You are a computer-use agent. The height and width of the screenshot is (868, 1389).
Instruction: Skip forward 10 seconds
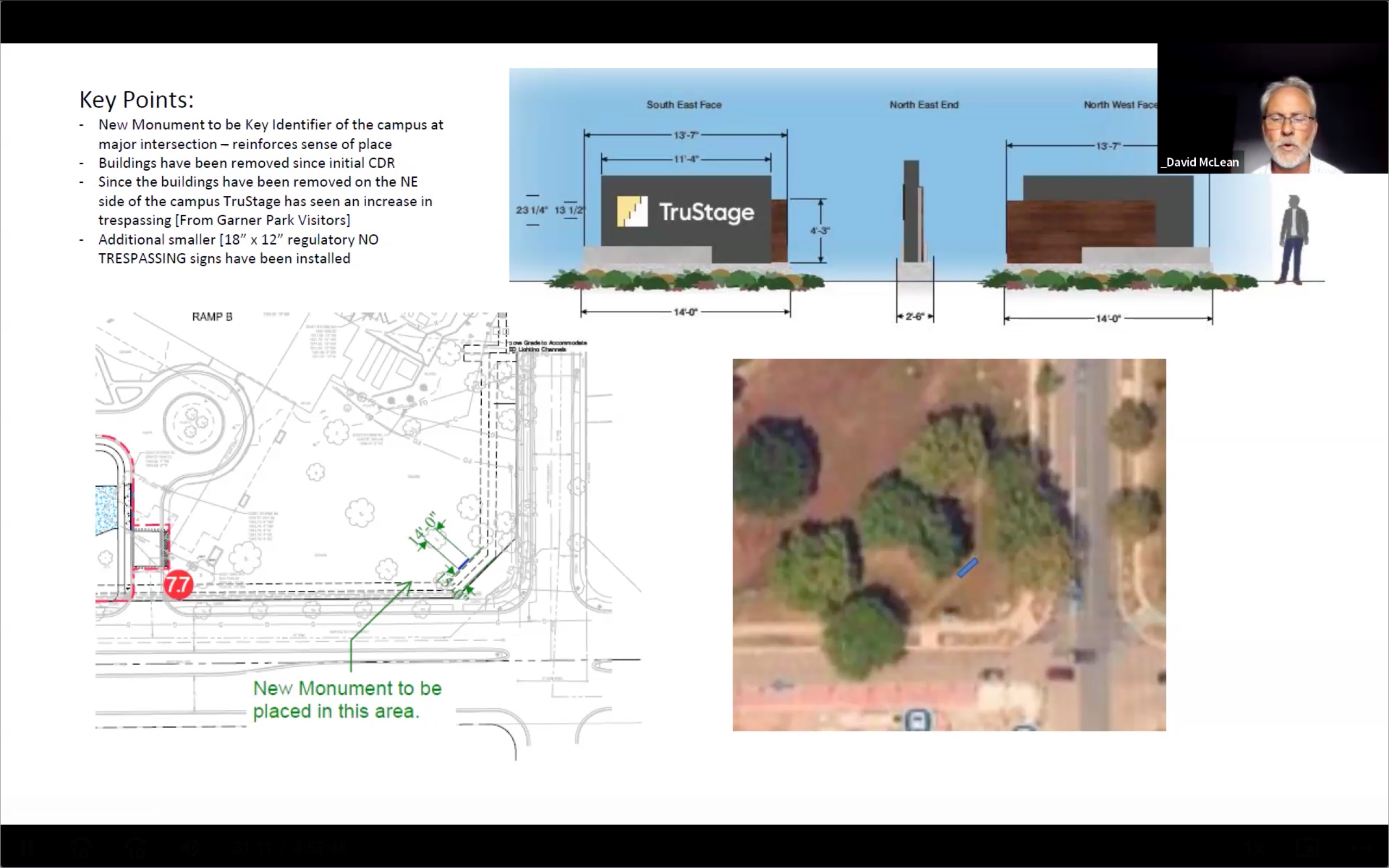coord(136,848)
